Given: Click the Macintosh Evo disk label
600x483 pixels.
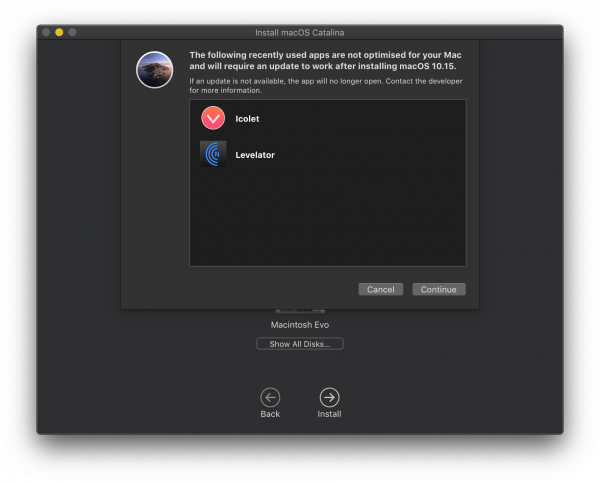Looking at the screenshot, I should click(300, 325).
